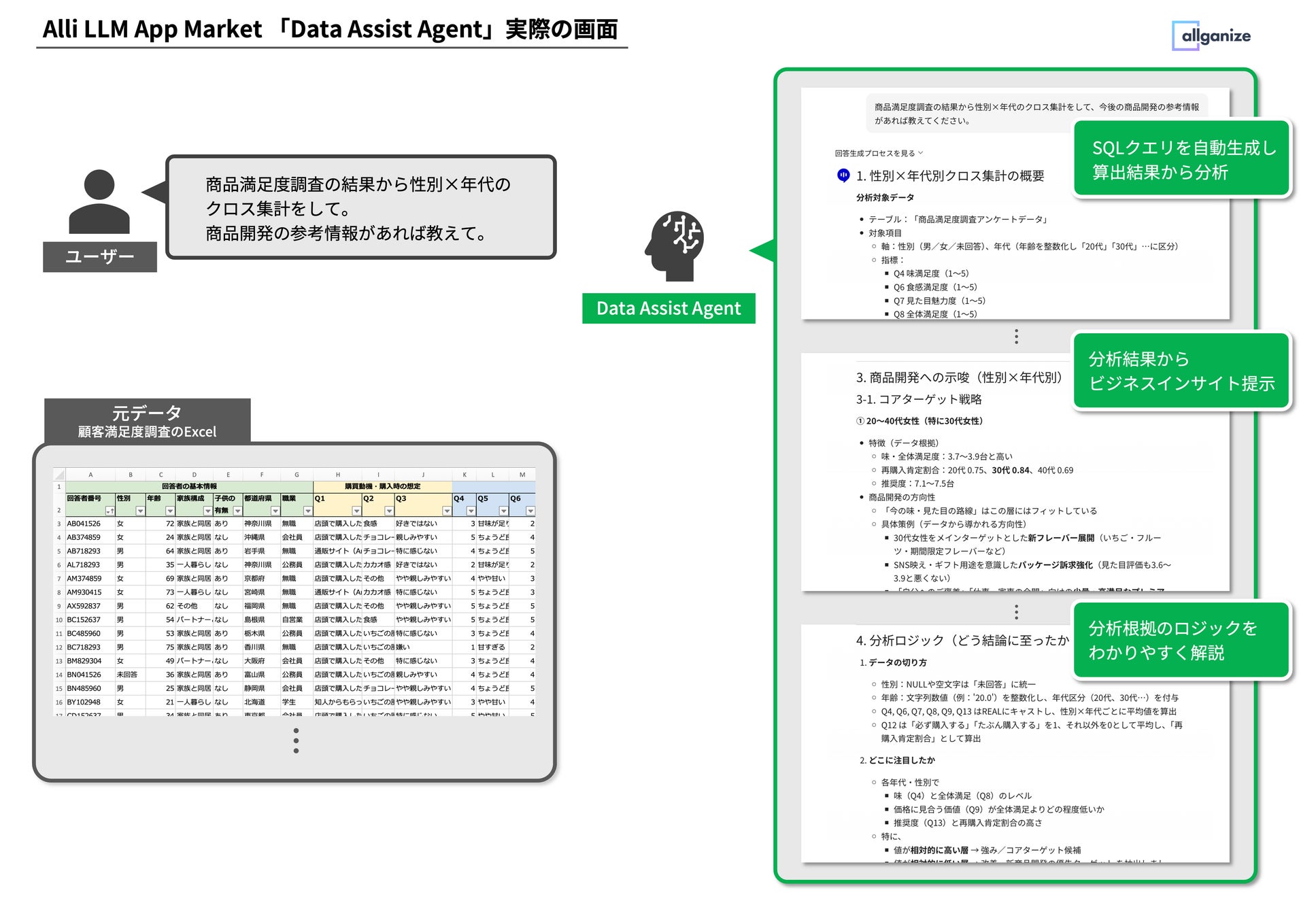
Task: Click the ユーザー label
Action: tap(100, 257)
